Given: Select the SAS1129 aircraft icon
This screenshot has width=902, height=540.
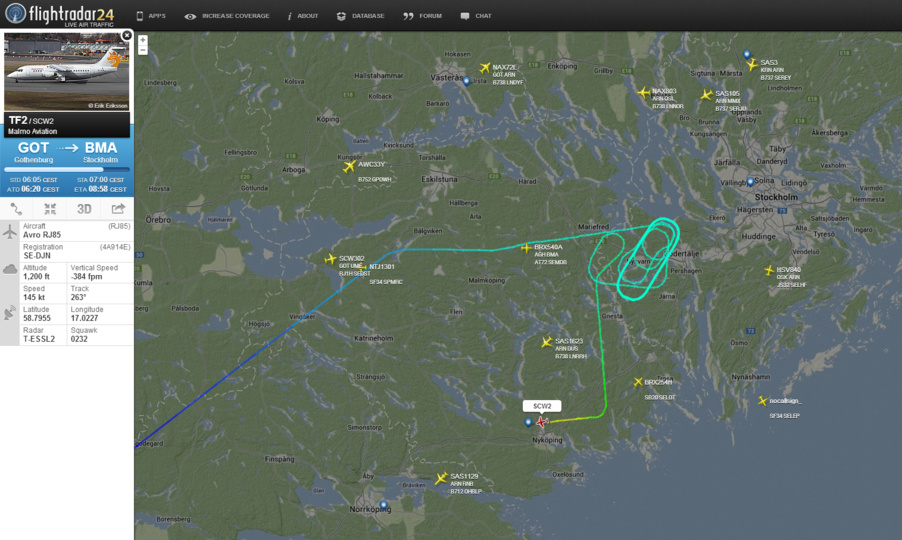Looking at the screenshot, I should click(x=441, y=478).
